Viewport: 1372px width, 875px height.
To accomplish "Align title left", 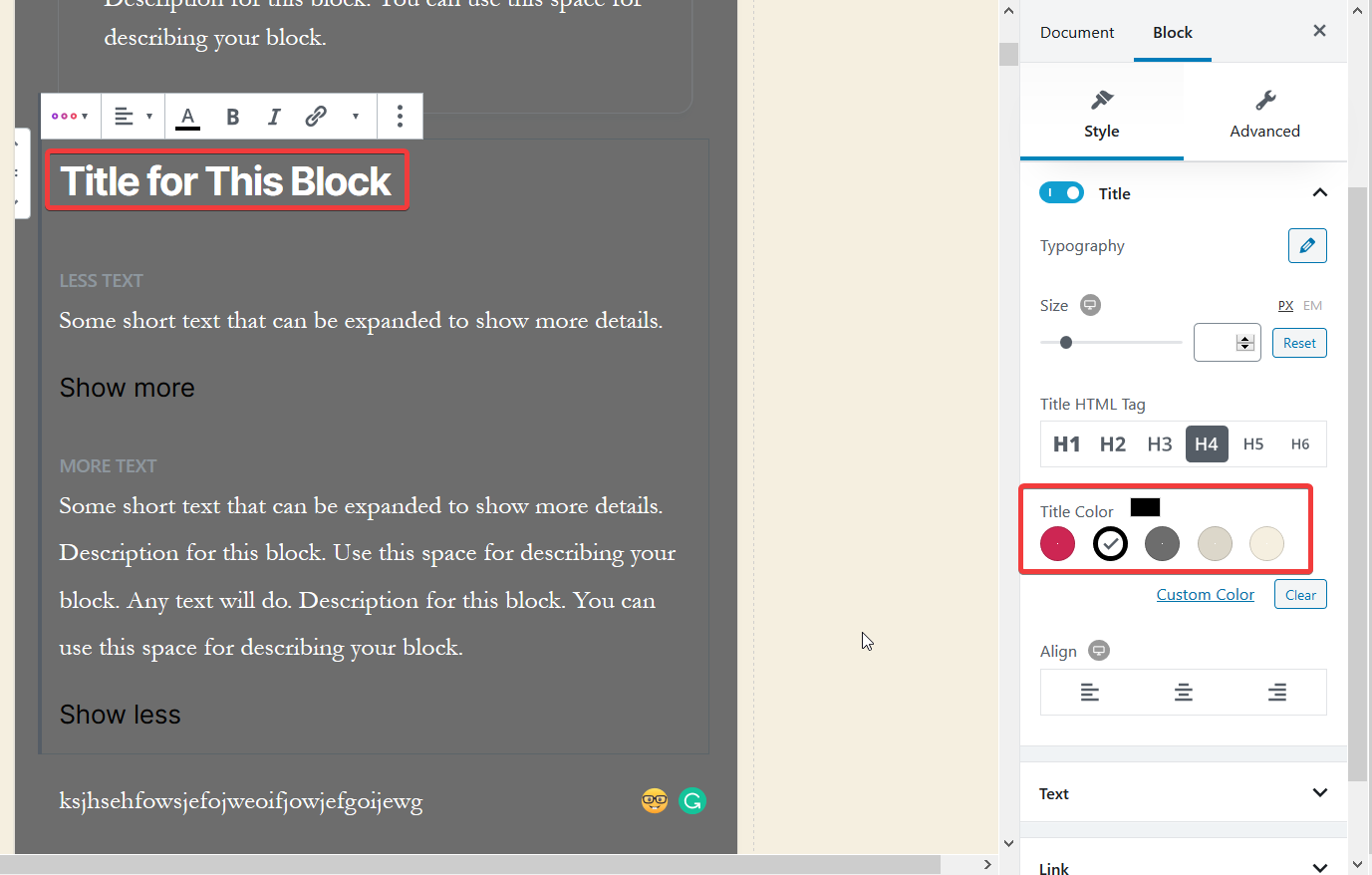I will (1089, 692).
